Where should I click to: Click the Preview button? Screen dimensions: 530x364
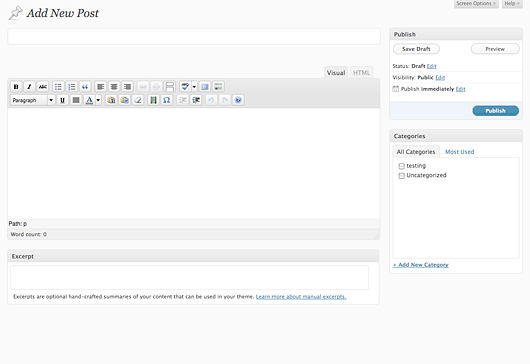(495, 49)
